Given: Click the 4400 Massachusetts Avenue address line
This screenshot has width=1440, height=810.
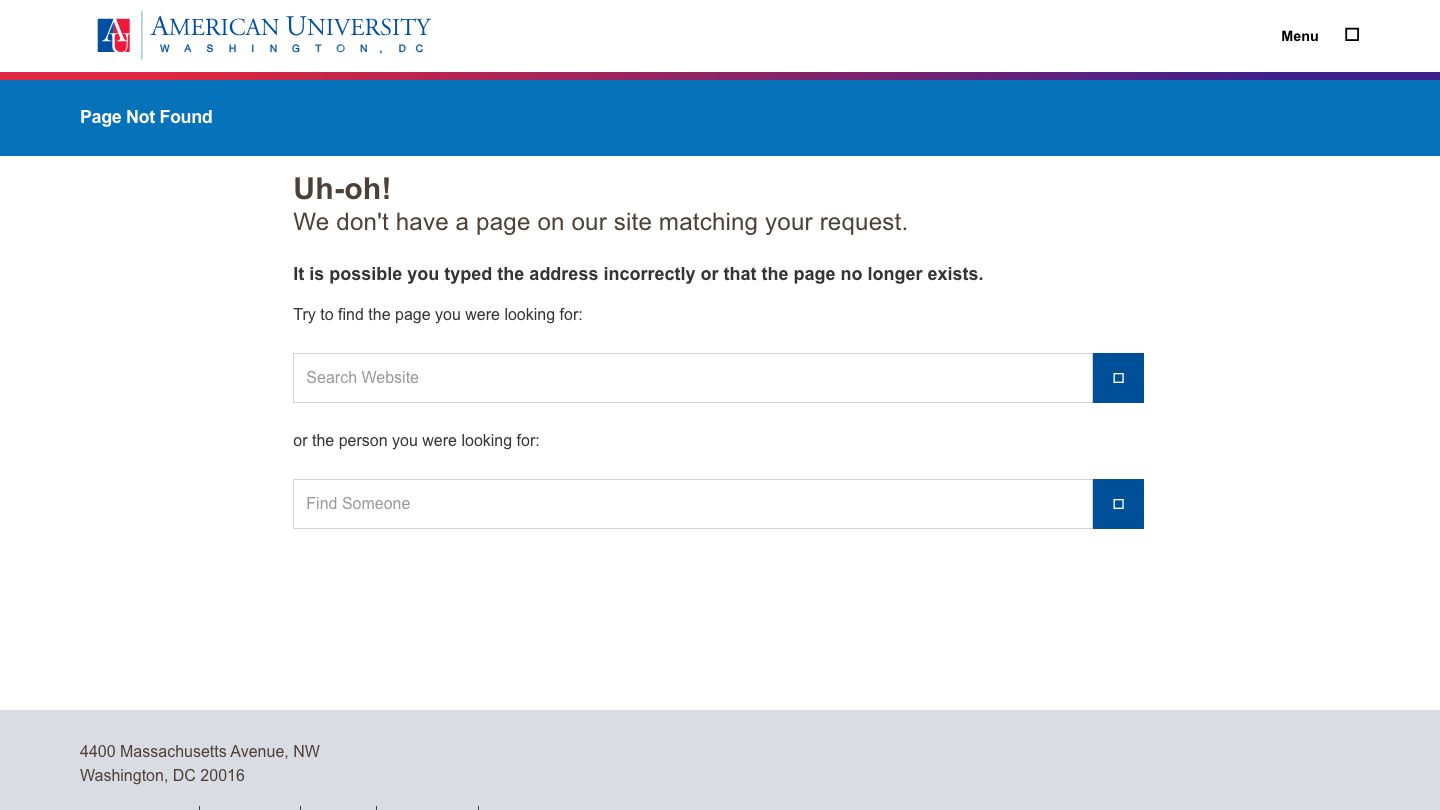Looking at the screenshot, I should [200, 752].
